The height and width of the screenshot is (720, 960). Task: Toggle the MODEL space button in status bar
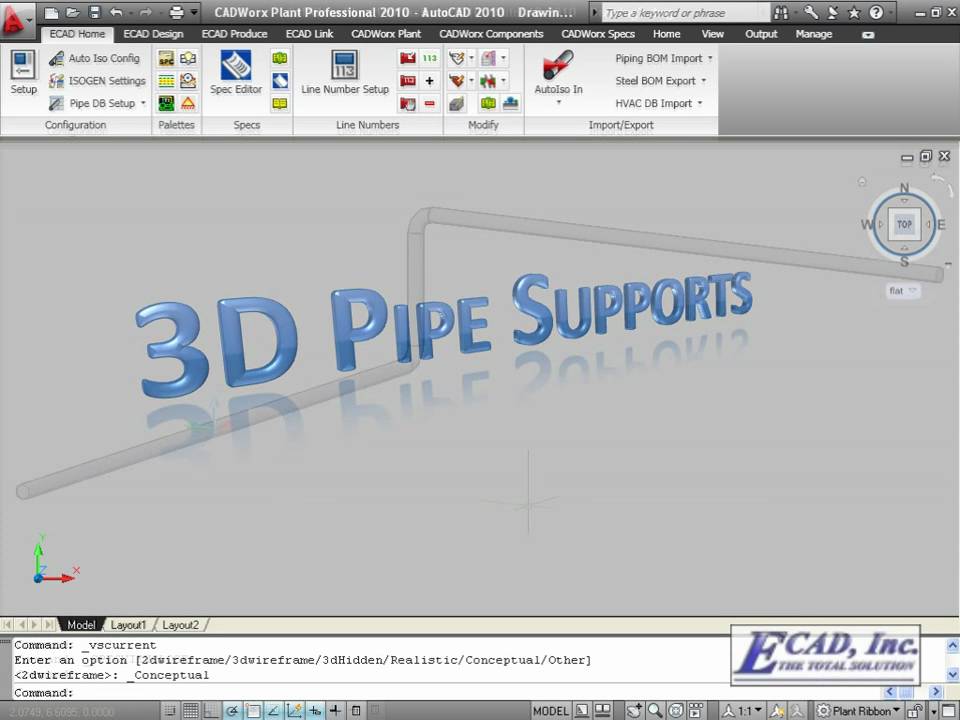coord(550,711)
